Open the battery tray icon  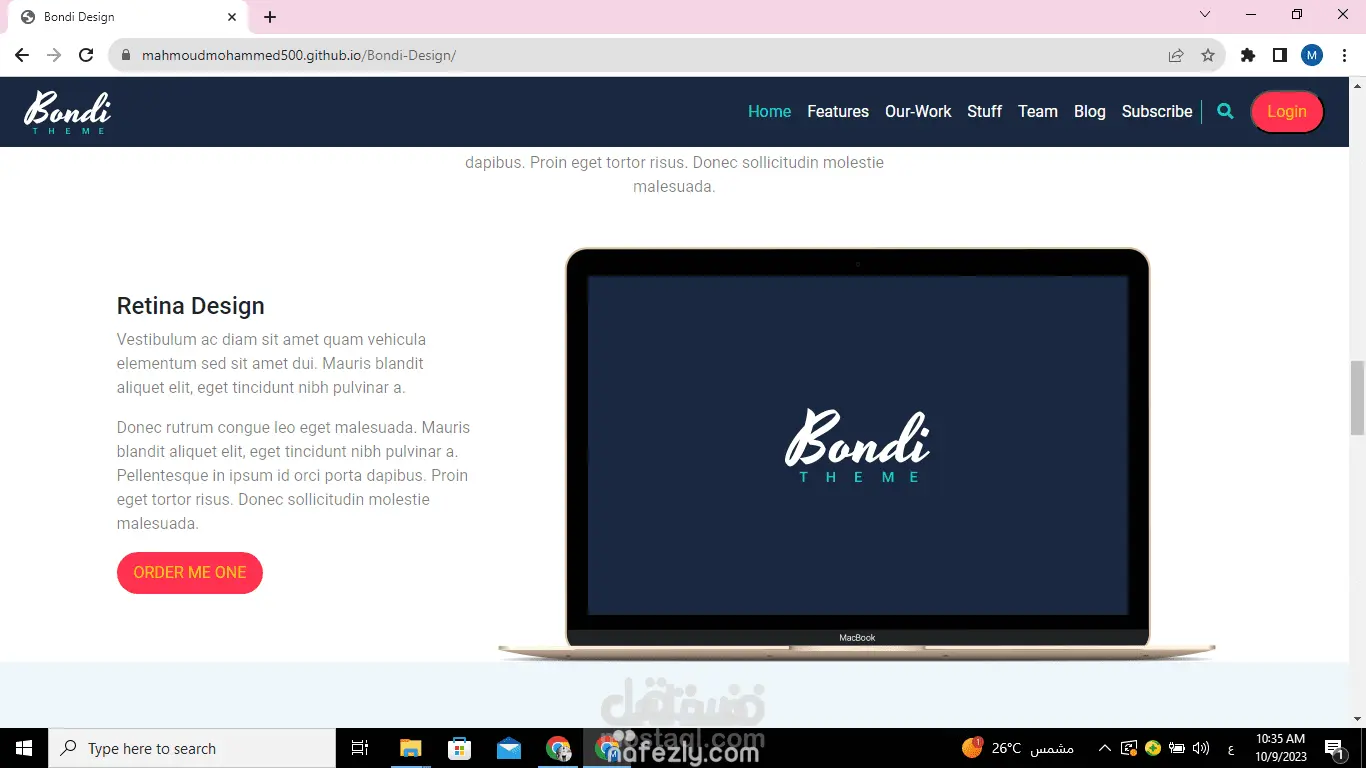click(x=1177, y=748)
